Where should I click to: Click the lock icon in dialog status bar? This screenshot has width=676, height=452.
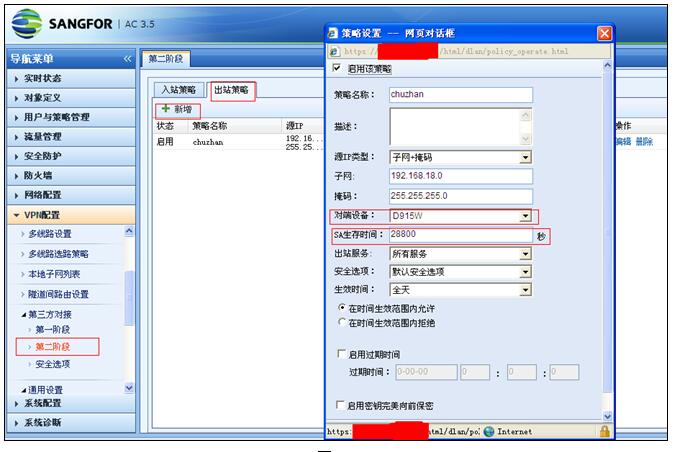(x=604, y=431)
